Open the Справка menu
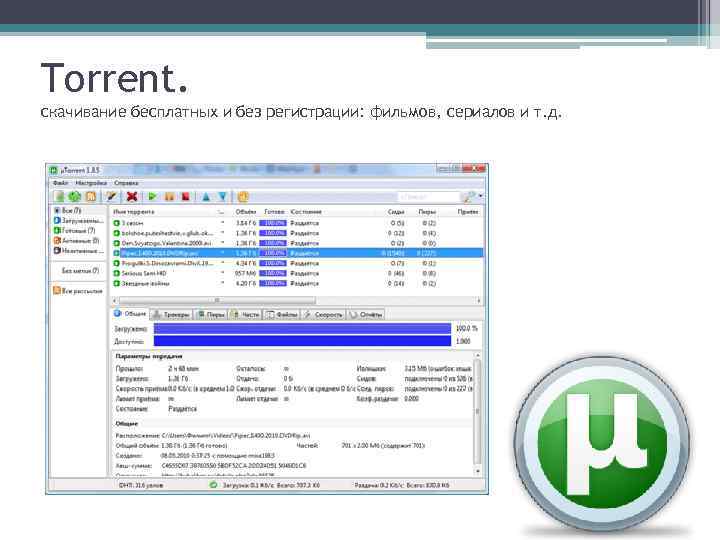This screenshot has height=540, width=720. [126, 183]
